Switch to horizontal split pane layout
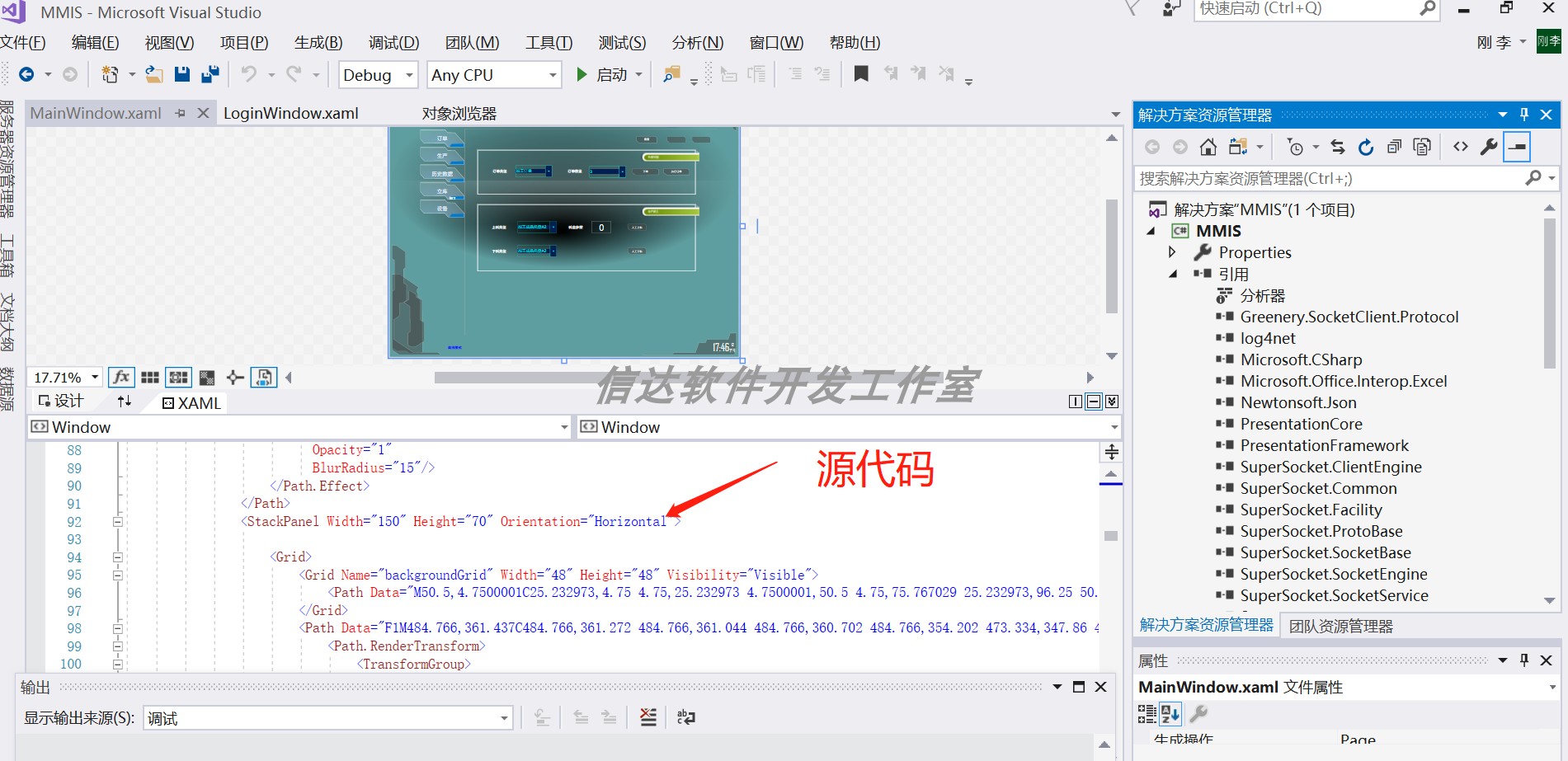 tap(1094, 402)
